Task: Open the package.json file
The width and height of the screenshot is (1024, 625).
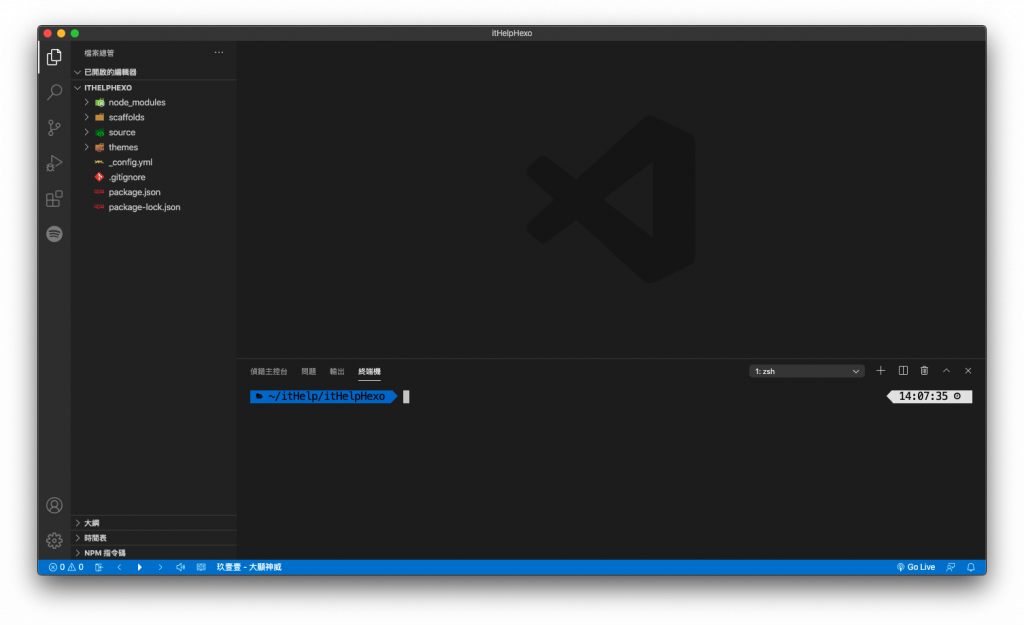Action: (x=153, y=192)
